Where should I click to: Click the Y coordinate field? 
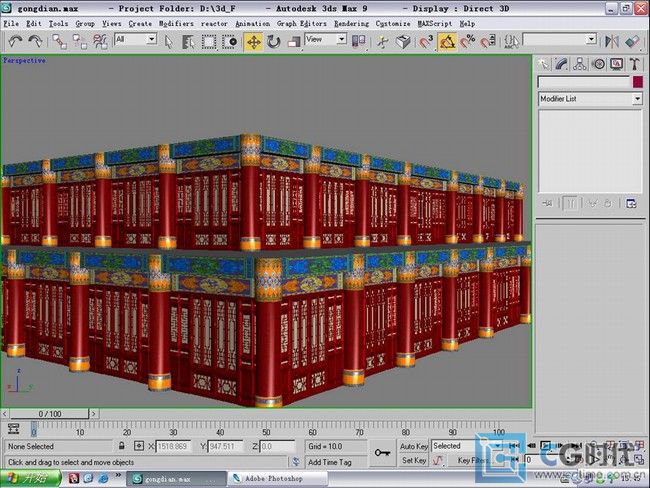click(x=225, y=447)
